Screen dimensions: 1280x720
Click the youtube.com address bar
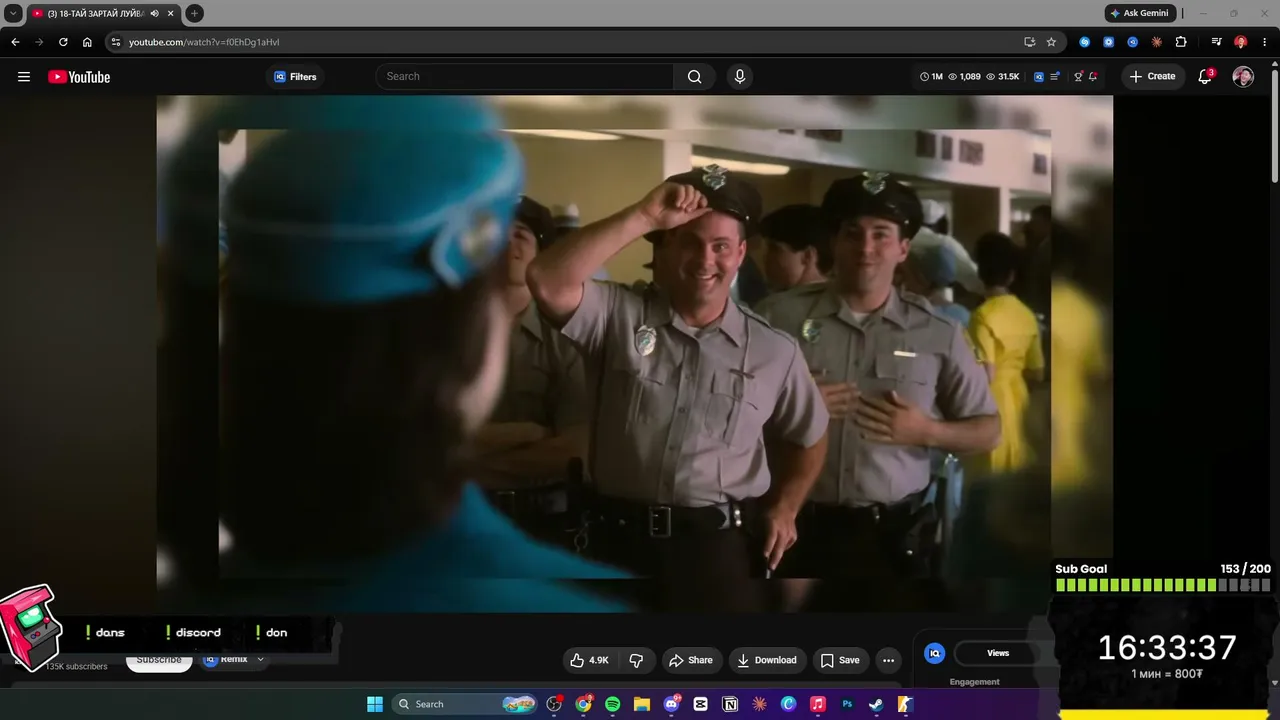pos(570,42)
